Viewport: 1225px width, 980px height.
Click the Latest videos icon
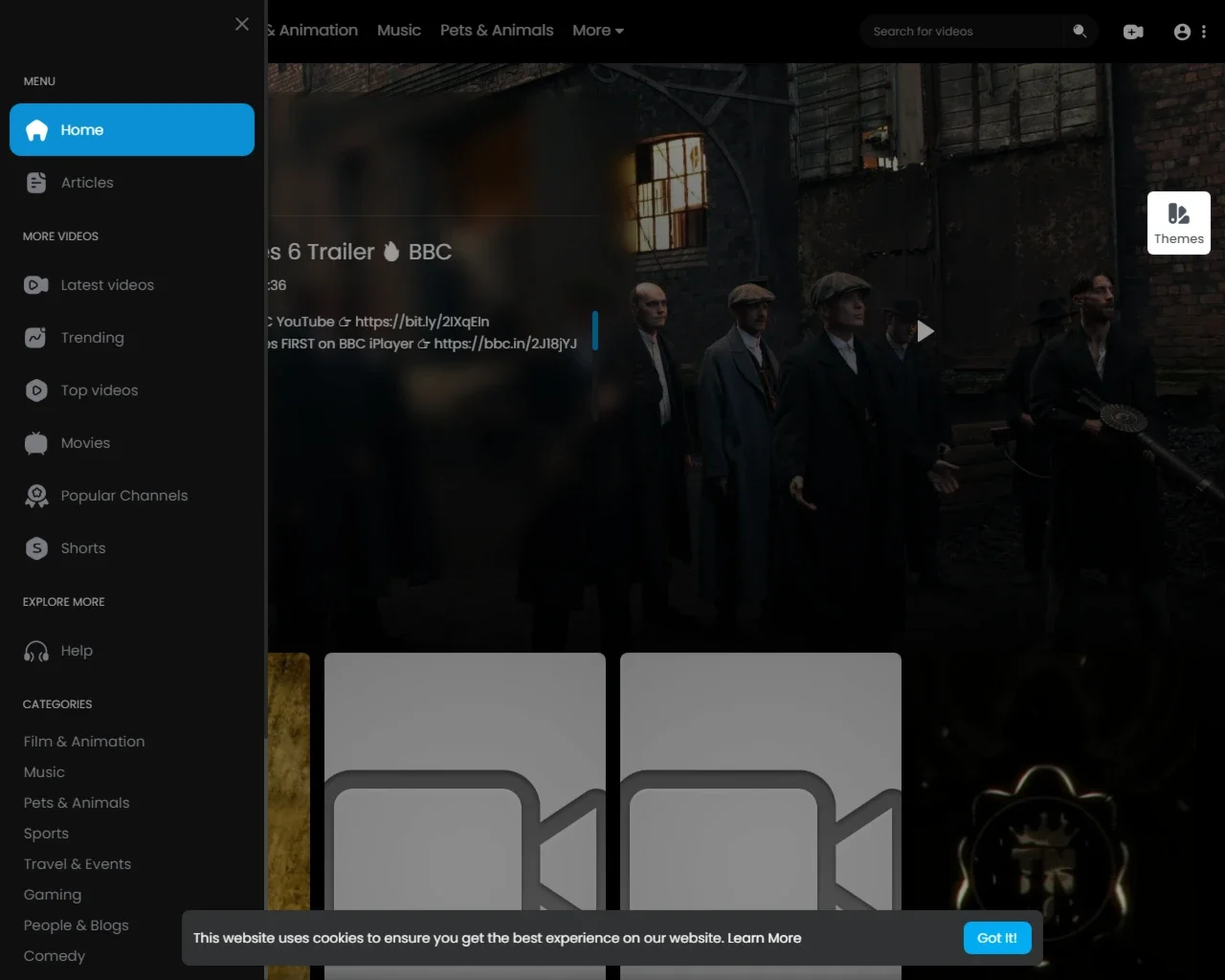[x=36, y=285]
